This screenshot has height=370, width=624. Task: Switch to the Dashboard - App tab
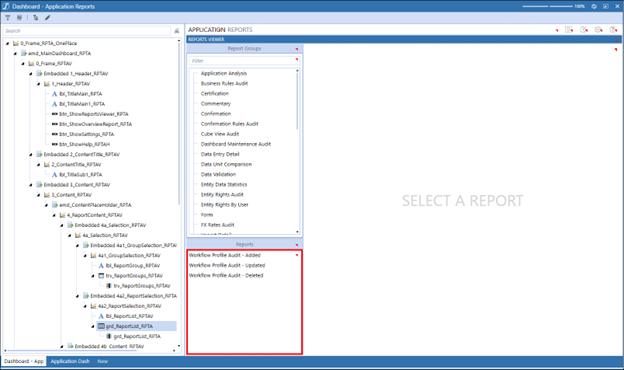click(24, 361)
